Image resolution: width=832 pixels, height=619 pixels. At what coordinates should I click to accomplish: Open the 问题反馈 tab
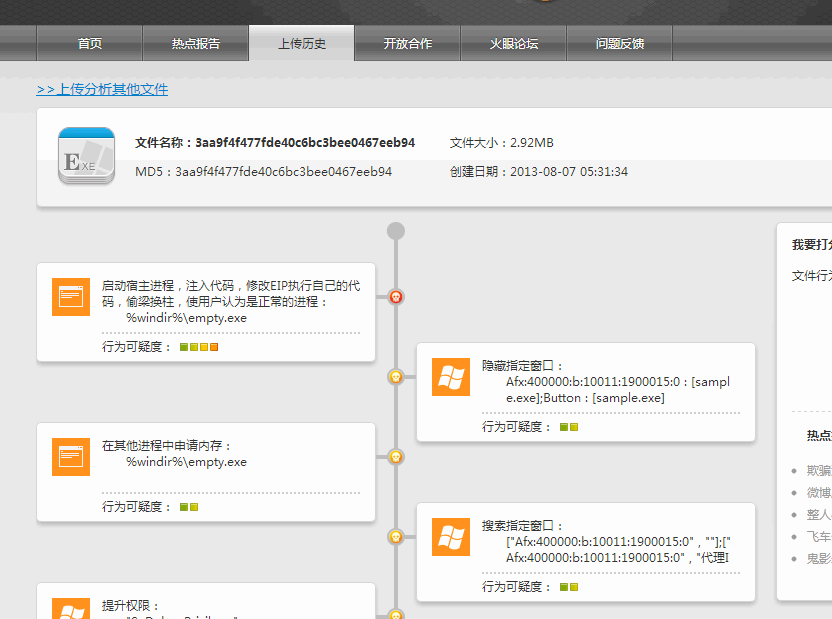[x=620, y=44]
